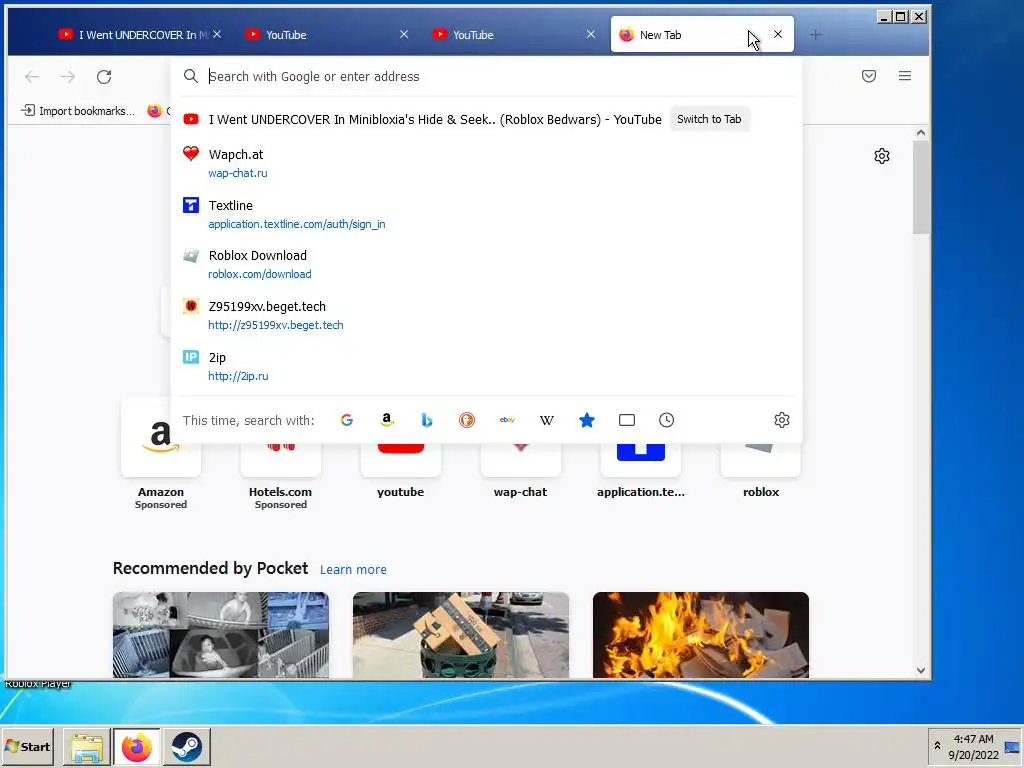This screenshot has width=1024, height=768.
Task: Open the Windows Start menu
Action: 27,746
